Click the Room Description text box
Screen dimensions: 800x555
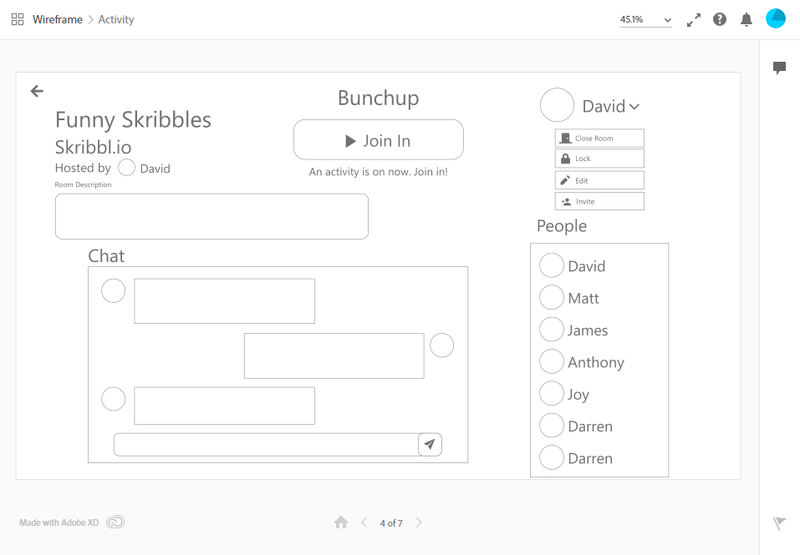click(x=212, y=216)
